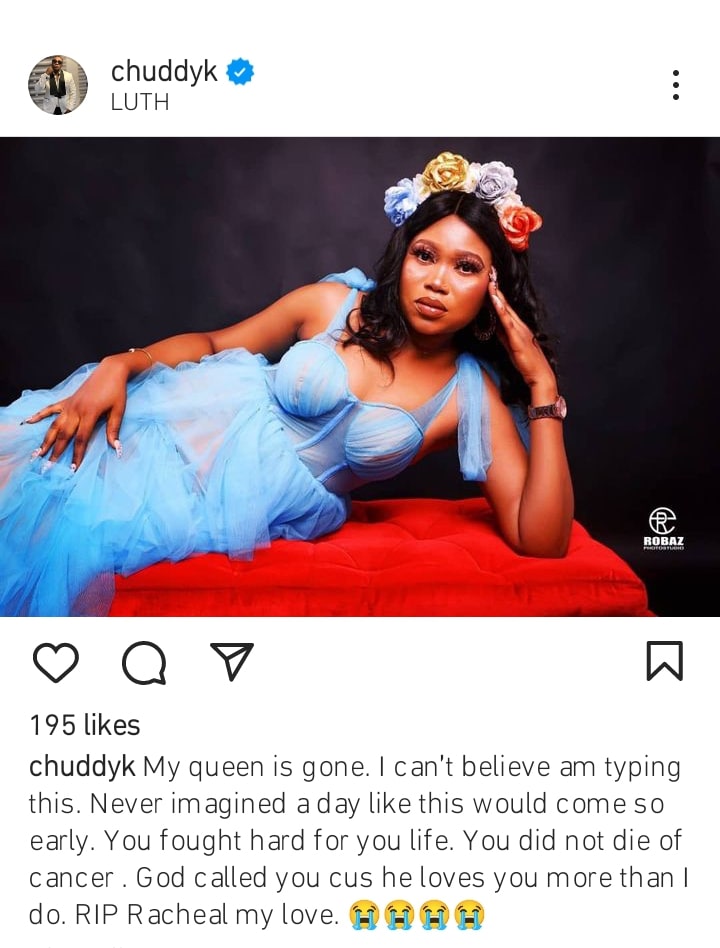
Task: Tap the blue verified badge
Action: pos(240,72)
